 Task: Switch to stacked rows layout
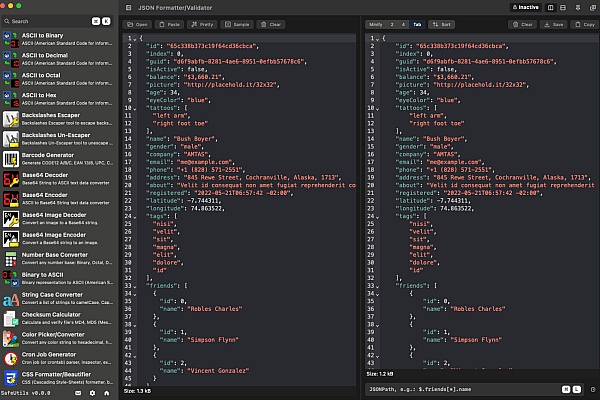pos(563,8)
